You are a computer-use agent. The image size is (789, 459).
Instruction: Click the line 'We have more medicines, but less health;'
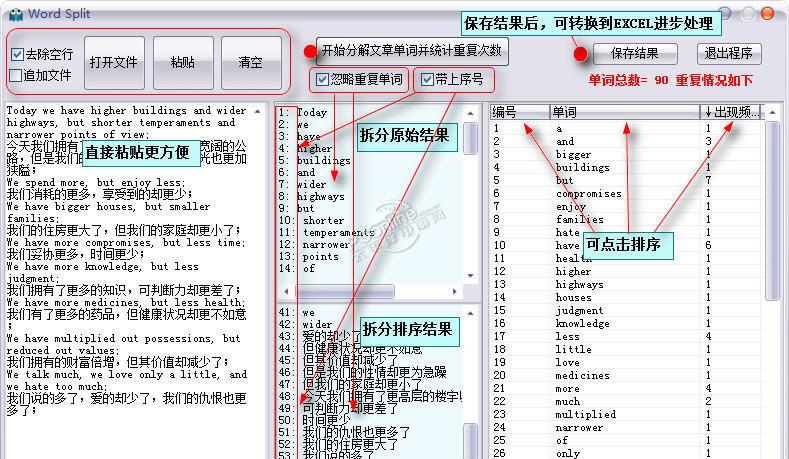[126, 302]
